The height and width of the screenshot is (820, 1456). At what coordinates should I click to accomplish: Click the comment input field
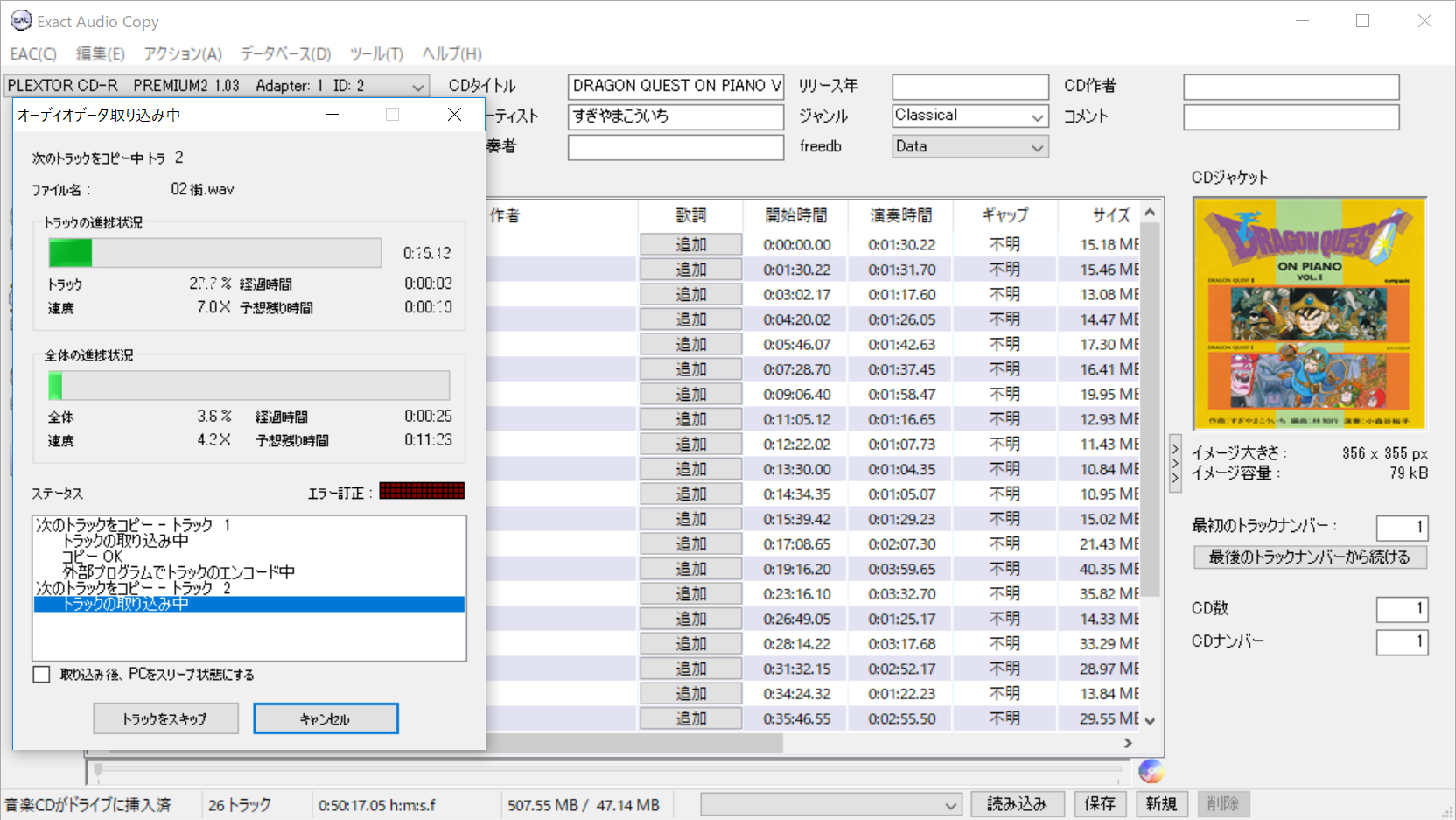click(1291, 117)
